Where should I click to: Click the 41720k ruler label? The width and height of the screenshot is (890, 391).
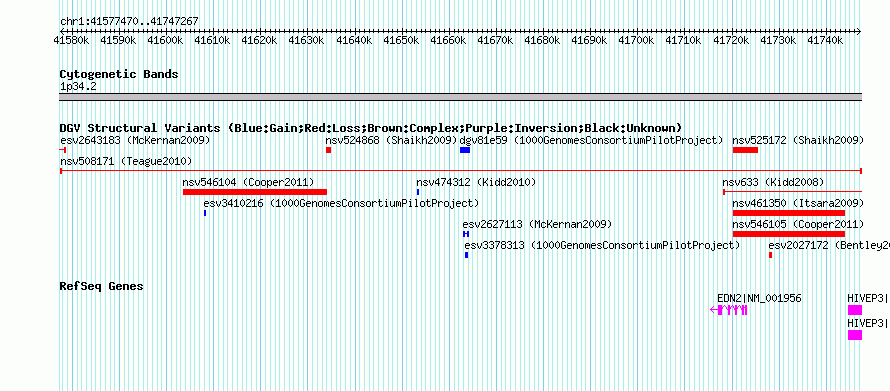pos(731,41)
